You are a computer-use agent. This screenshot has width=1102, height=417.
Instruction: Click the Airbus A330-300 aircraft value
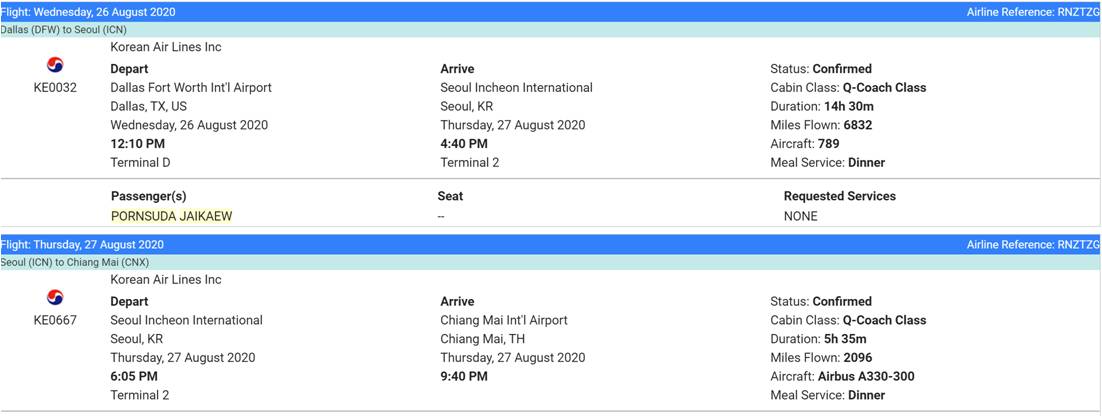tap(867, 377)
